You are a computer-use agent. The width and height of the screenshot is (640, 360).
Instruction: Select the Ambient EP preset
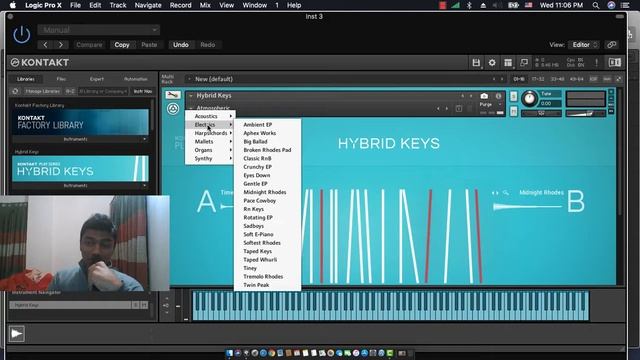267,124
